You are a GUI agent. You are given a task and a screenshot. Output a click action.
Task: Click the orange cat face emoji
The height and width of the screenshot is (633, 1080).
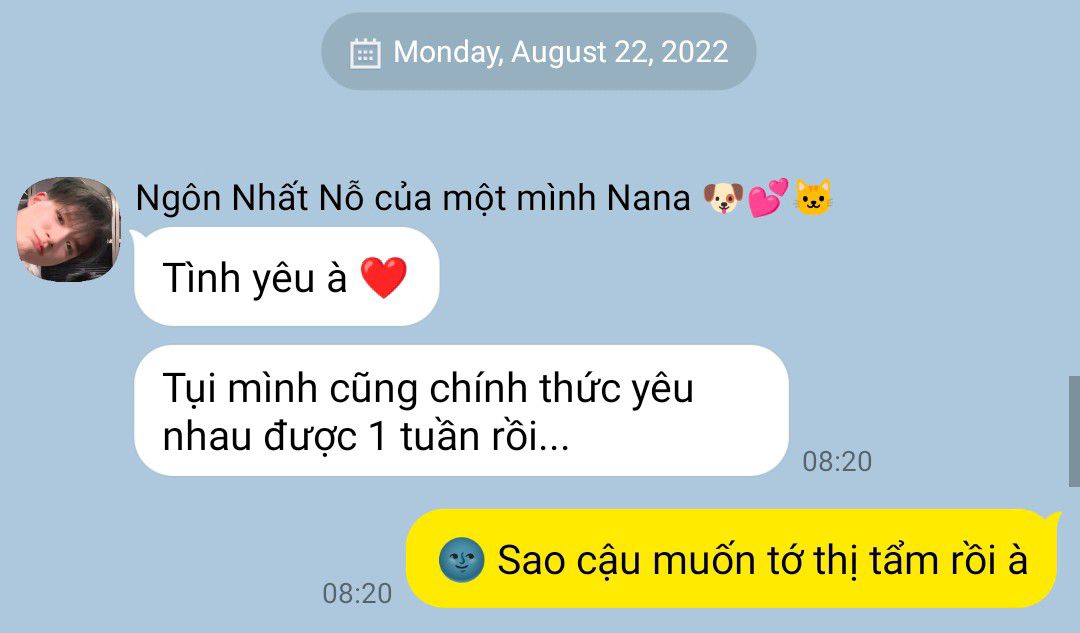click(813, 198)
